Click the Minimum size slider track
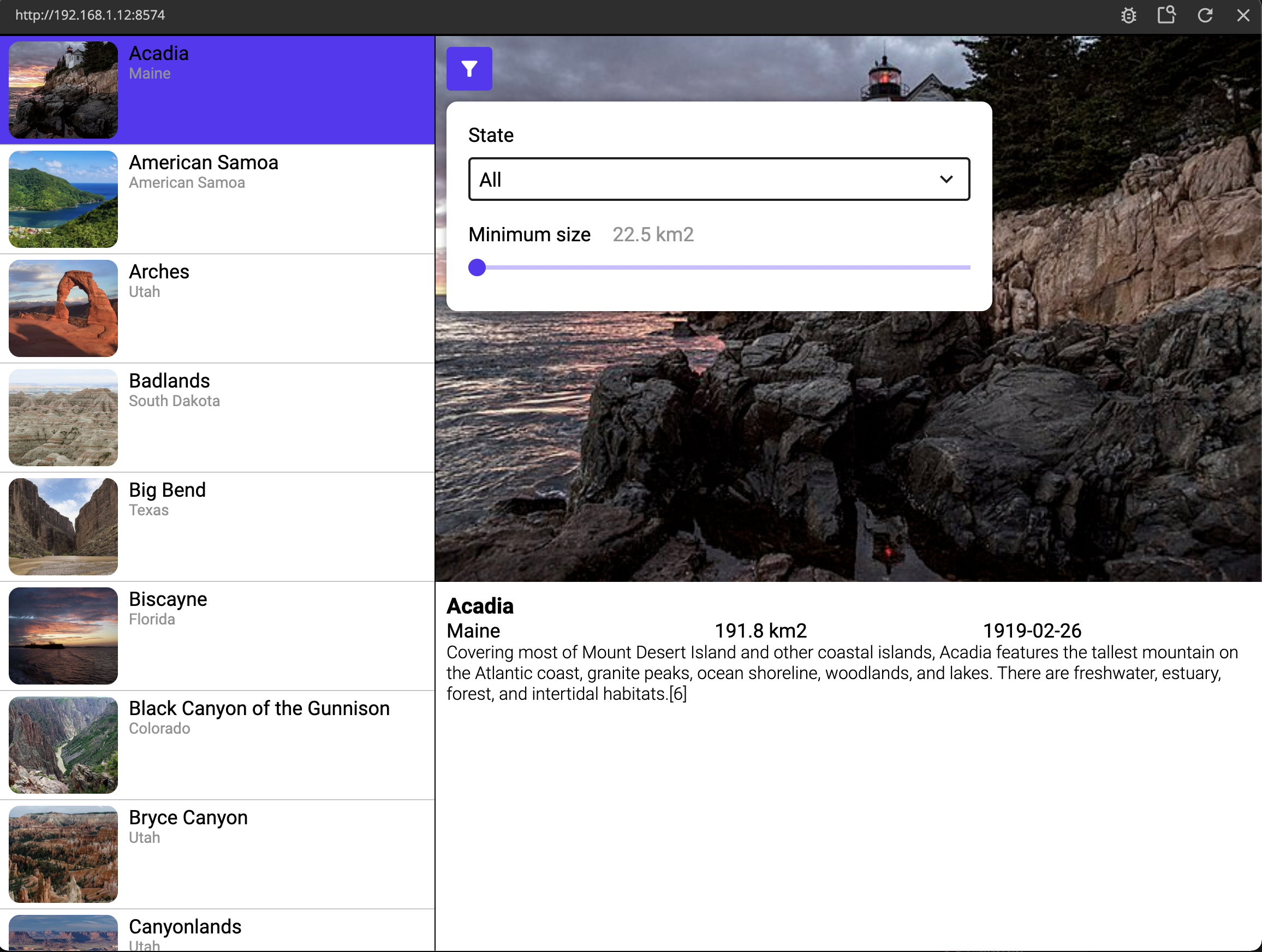The image size is (1262, 952). (x=719, y=267)
